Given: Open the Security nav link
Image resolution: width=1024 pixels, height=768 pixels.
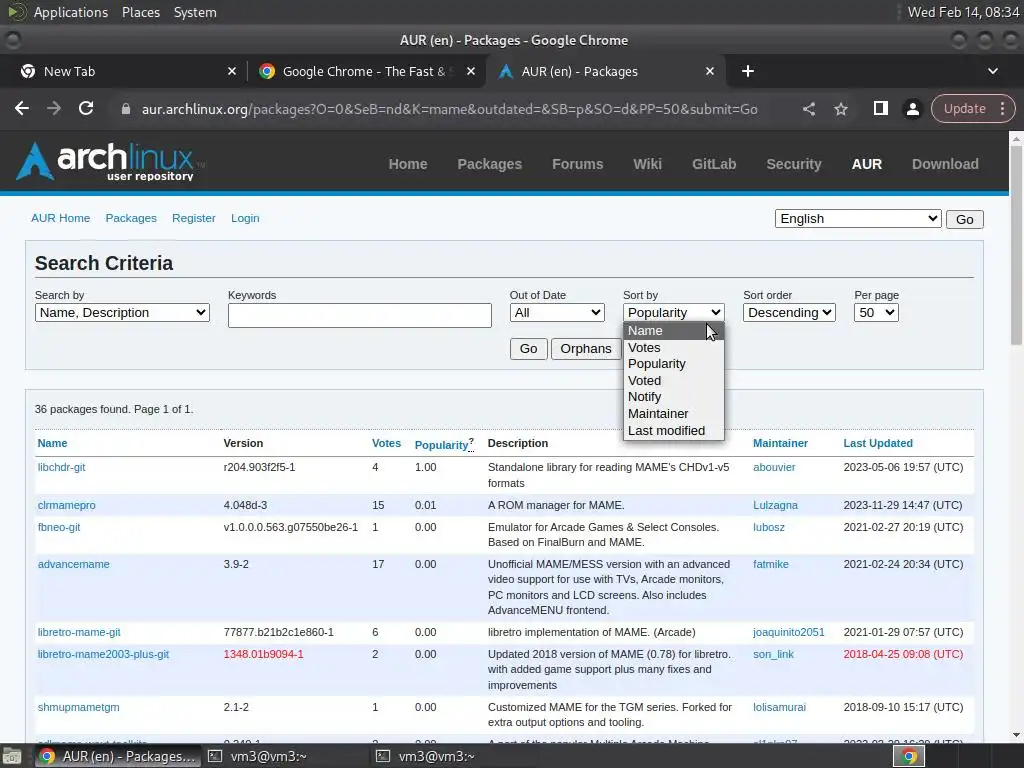Looking at the screenshot, I should point(793,164).
